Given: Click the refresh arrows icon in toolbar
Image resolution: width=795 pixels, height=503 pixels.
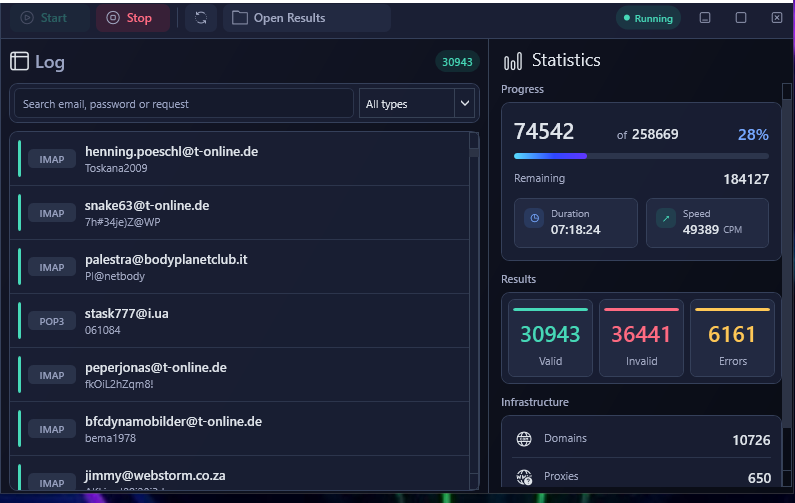Looking at the screenshot, I should 201,18.
